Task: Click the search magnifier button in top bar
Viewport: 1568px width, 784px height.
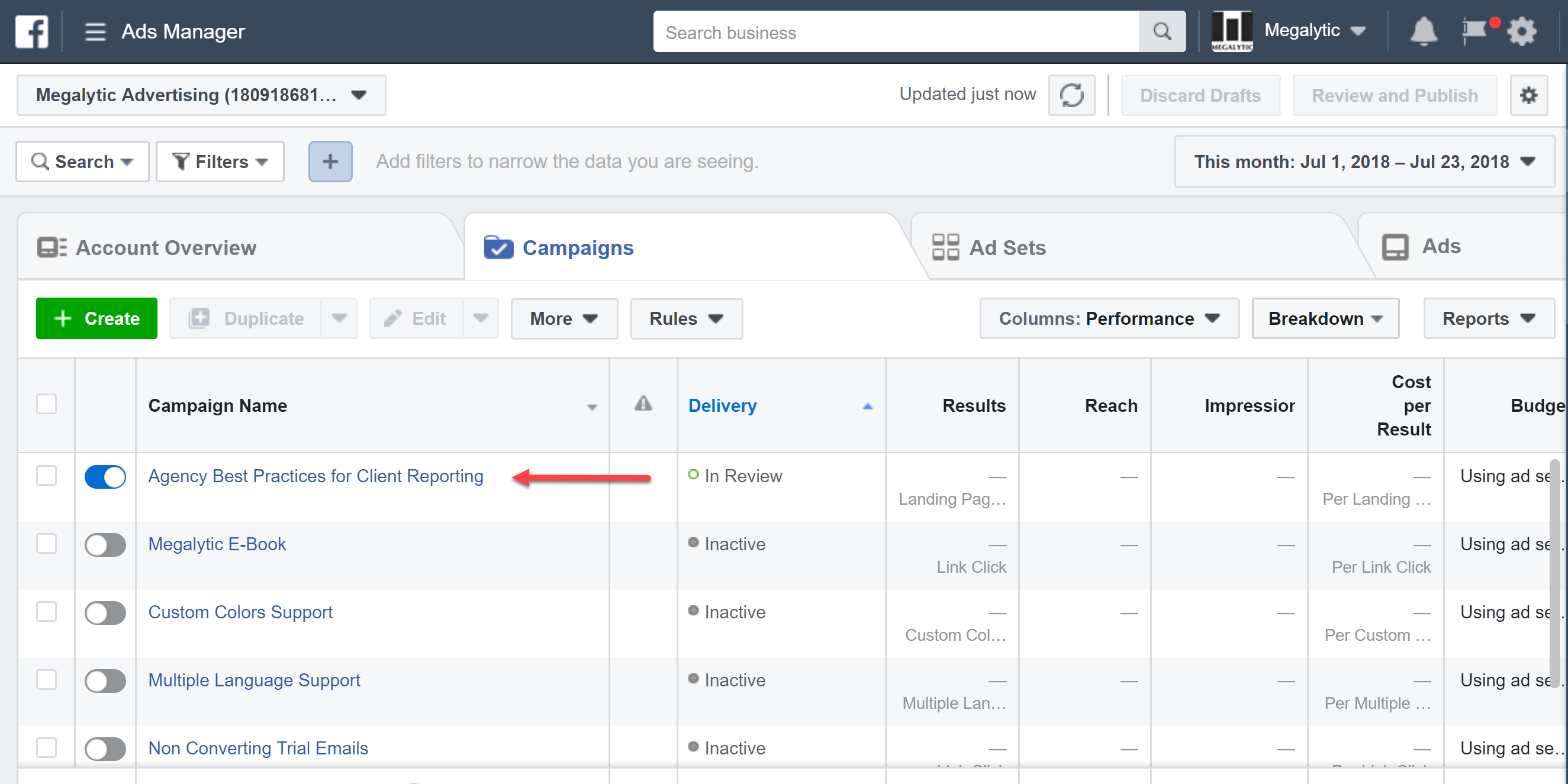Action: [x=1161, y=31]
